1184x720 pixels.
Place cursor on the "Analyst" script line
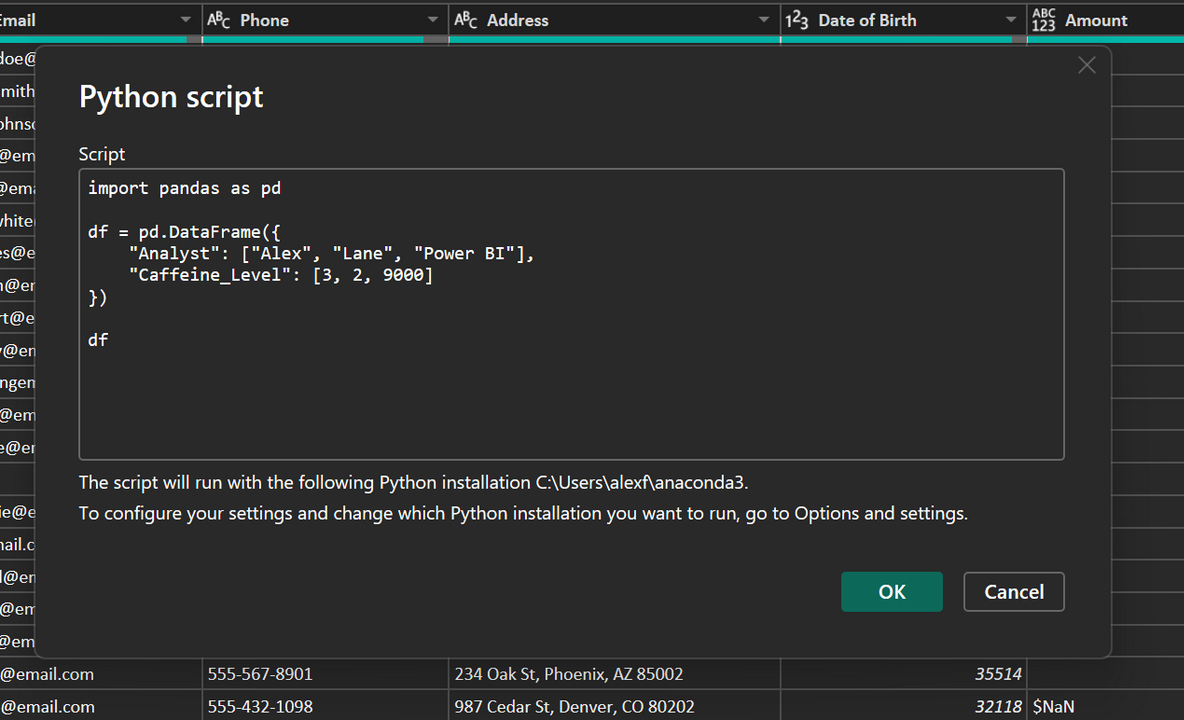[331, 254]
